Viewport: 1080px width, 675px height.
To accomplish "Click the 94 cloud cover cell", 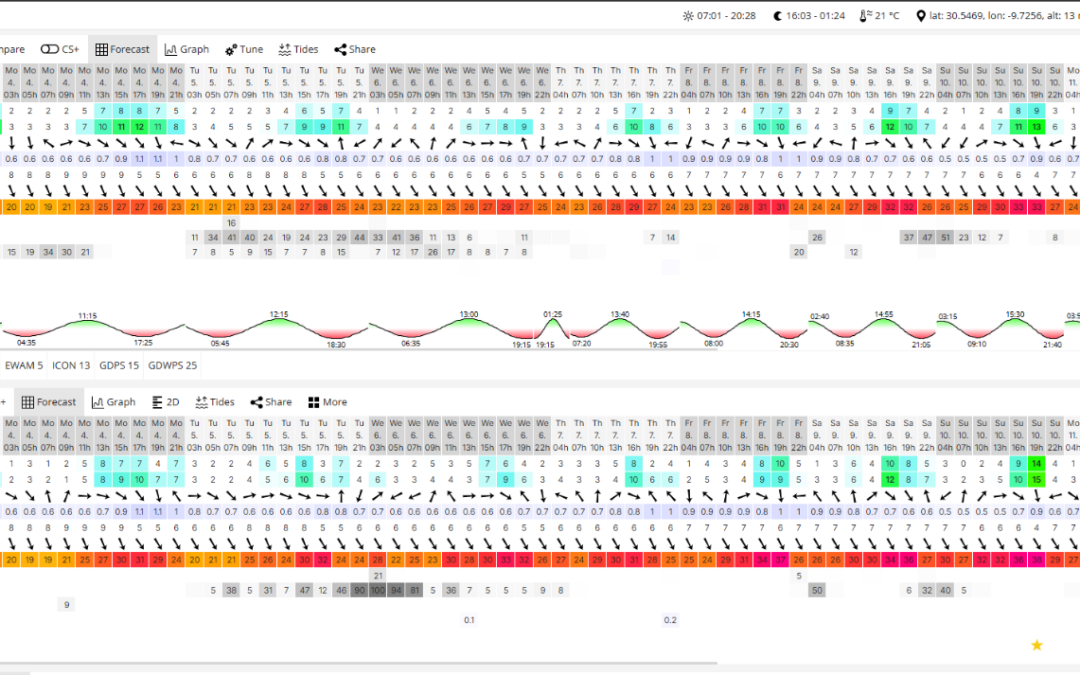I will 395,590.
